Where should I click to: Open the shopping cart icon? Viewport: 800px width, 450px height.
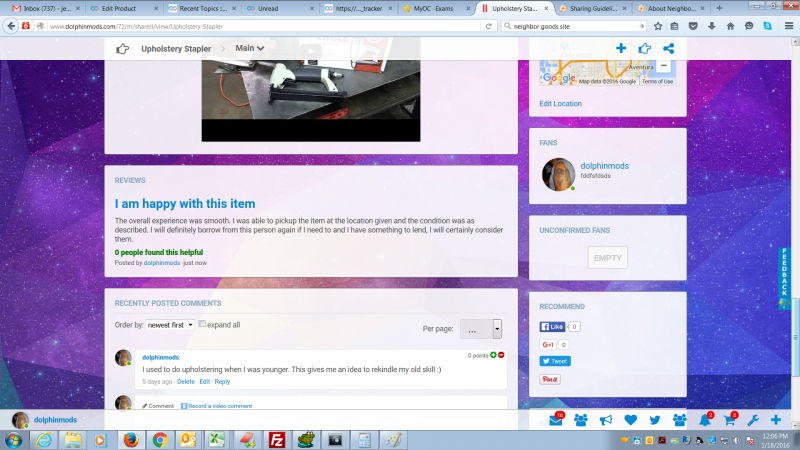[x=730, y=420]
